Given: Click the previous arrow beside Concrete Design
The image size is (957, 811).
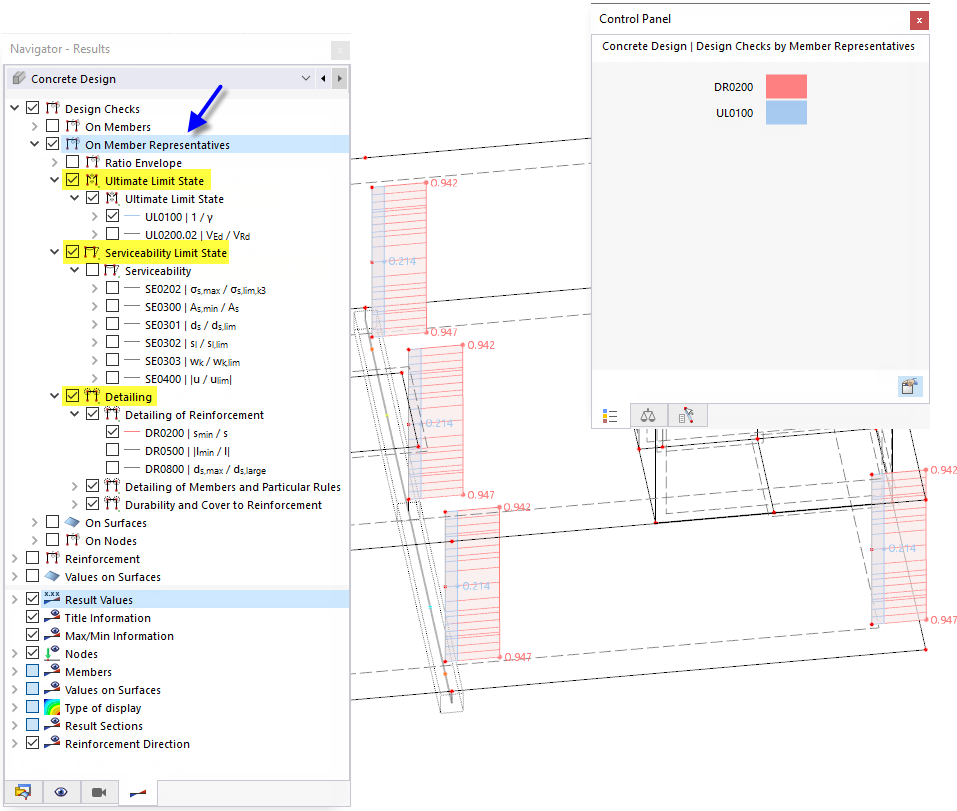Looking at the screenshot, I should 323,79.
